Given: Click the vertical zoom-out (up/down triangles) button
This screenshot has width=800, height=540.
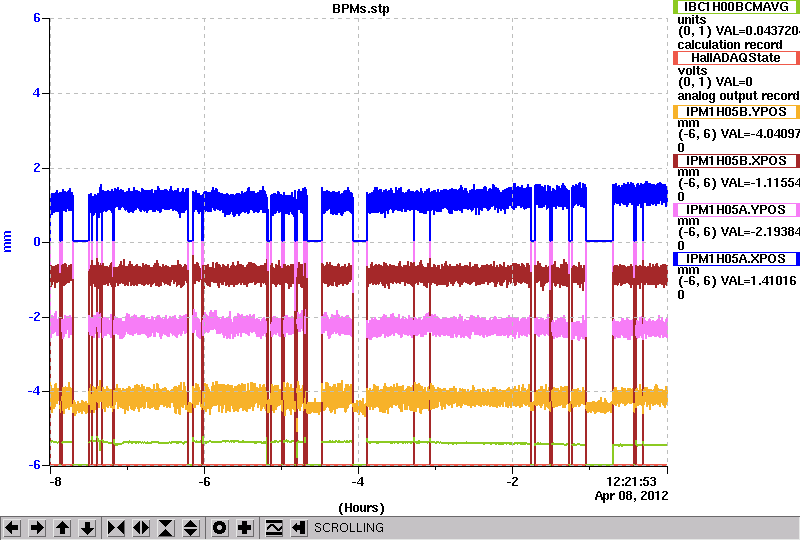Looking at the screenshot, I should pos(191,528).
